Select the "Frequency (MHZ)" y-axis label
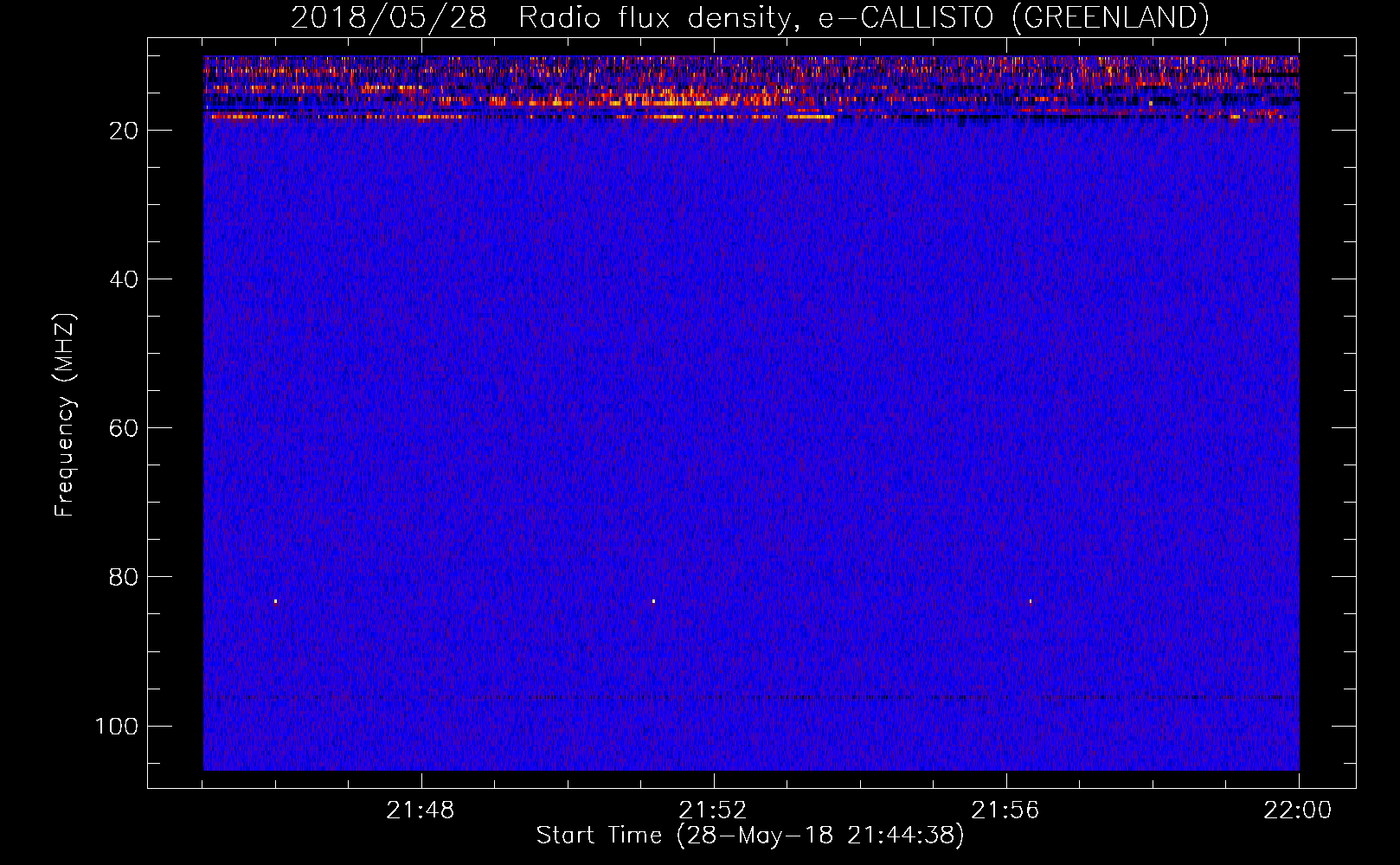This screenshot has width=1400, height=865. click(65, 414)
